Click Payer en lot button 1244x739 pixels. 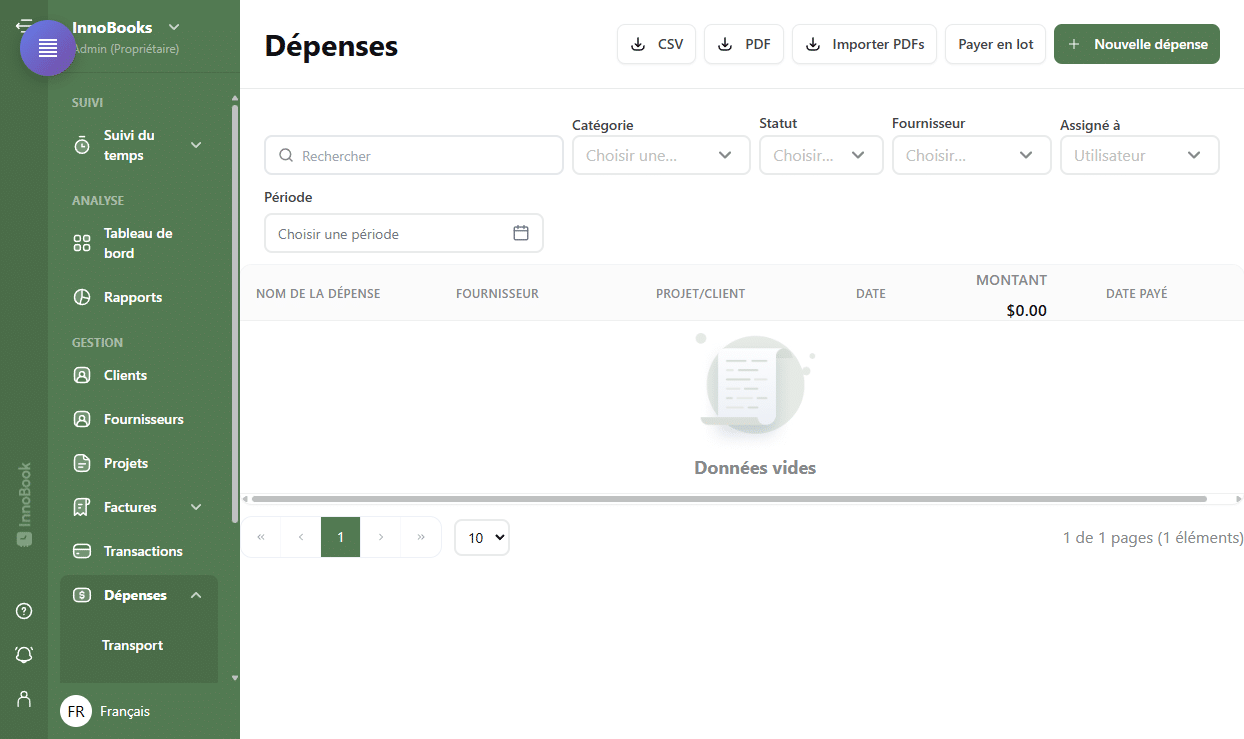tap(996, 44)
